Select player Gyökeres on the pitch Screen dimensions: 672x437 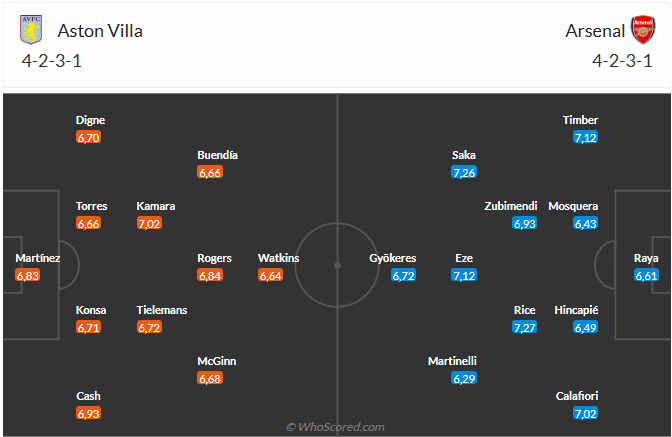coord(392,258)
